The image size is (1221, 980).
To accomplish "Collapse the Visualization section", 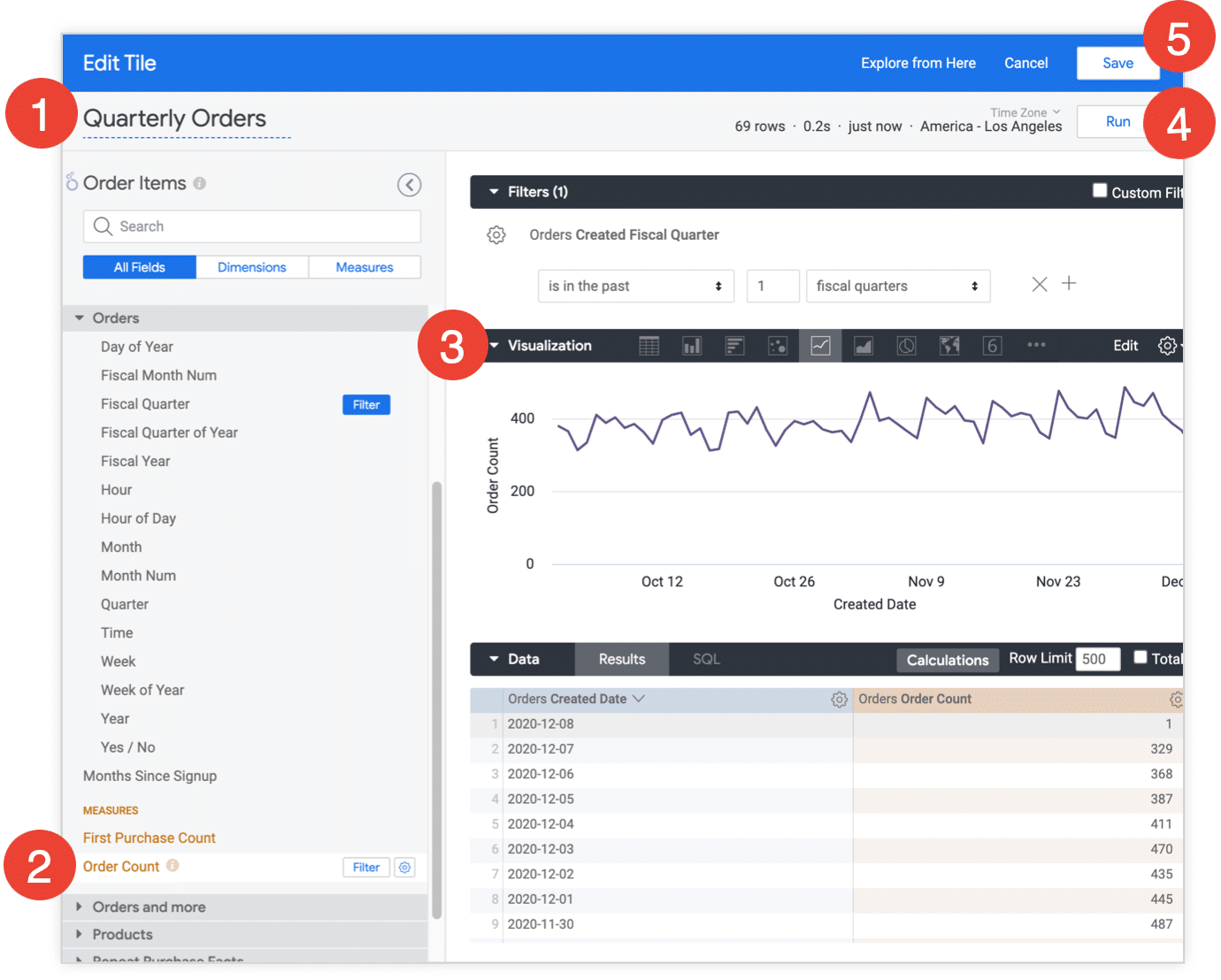I will click(495, 346).
